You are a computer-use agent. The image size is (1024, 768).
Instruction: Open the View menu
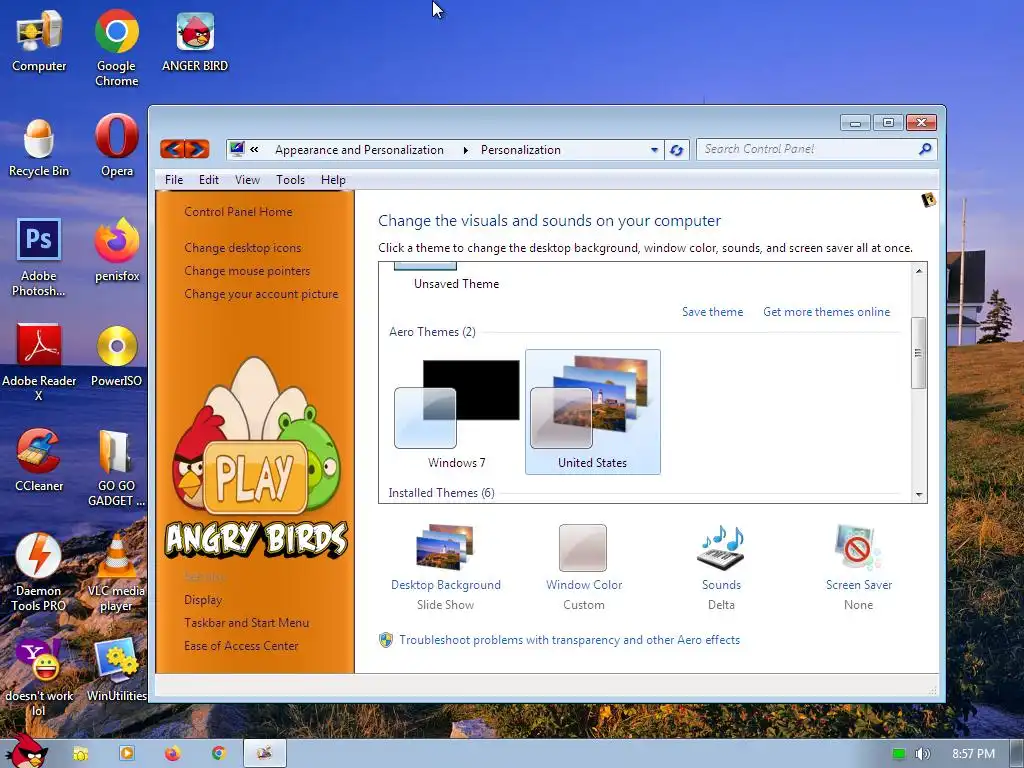point(248,180)
